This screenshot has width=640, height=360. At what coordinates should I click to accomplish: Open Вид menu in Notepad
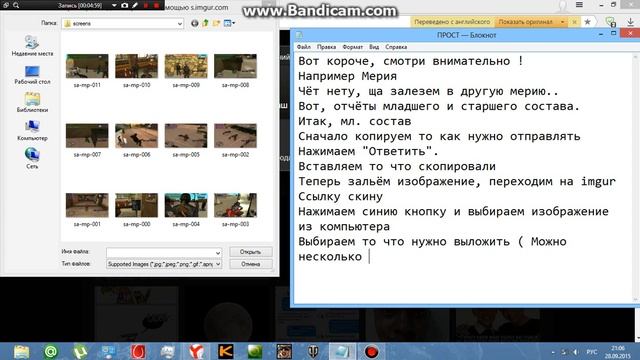coord(374,47)
